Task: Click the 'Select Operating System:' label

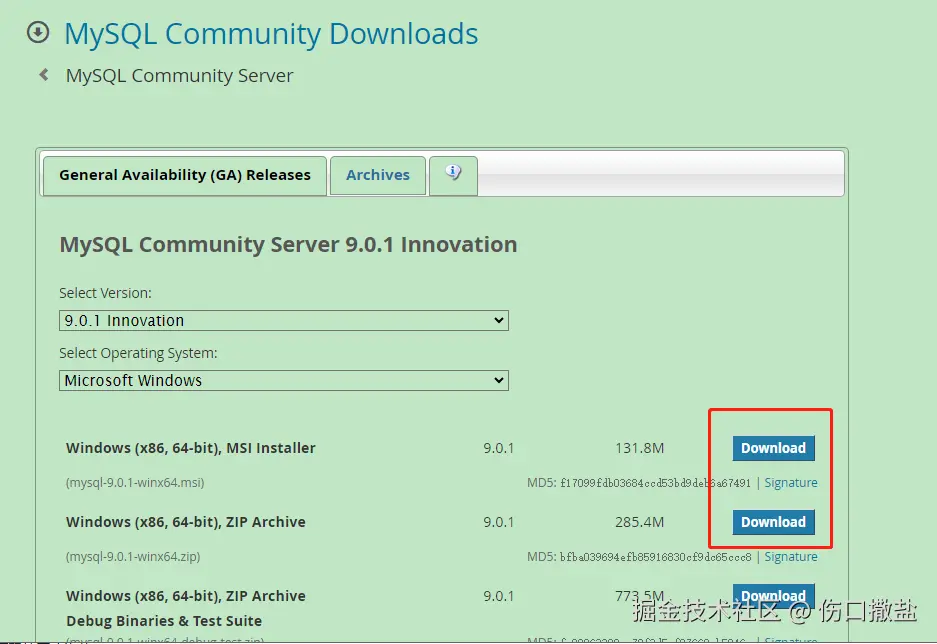Action: (x=138, y=354)
